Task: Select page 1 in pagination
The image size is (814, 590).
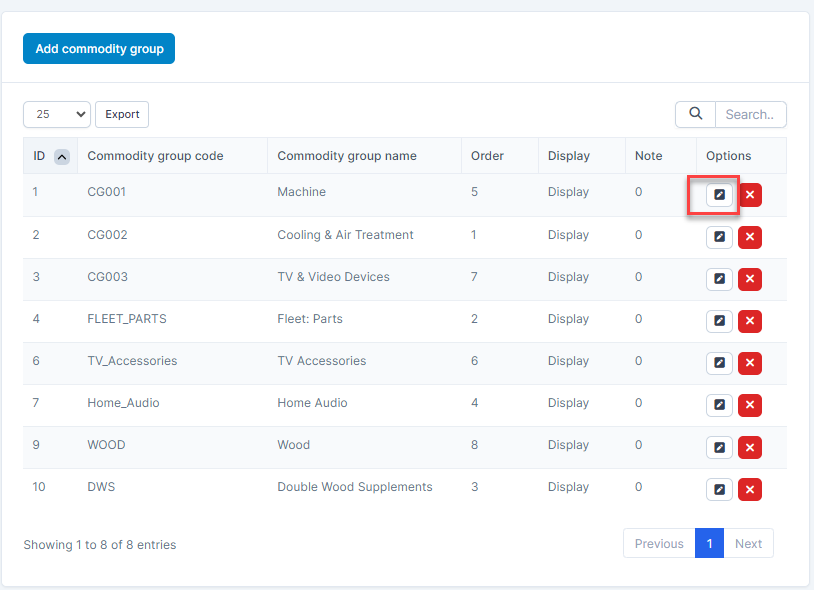Action: [709, 544]
